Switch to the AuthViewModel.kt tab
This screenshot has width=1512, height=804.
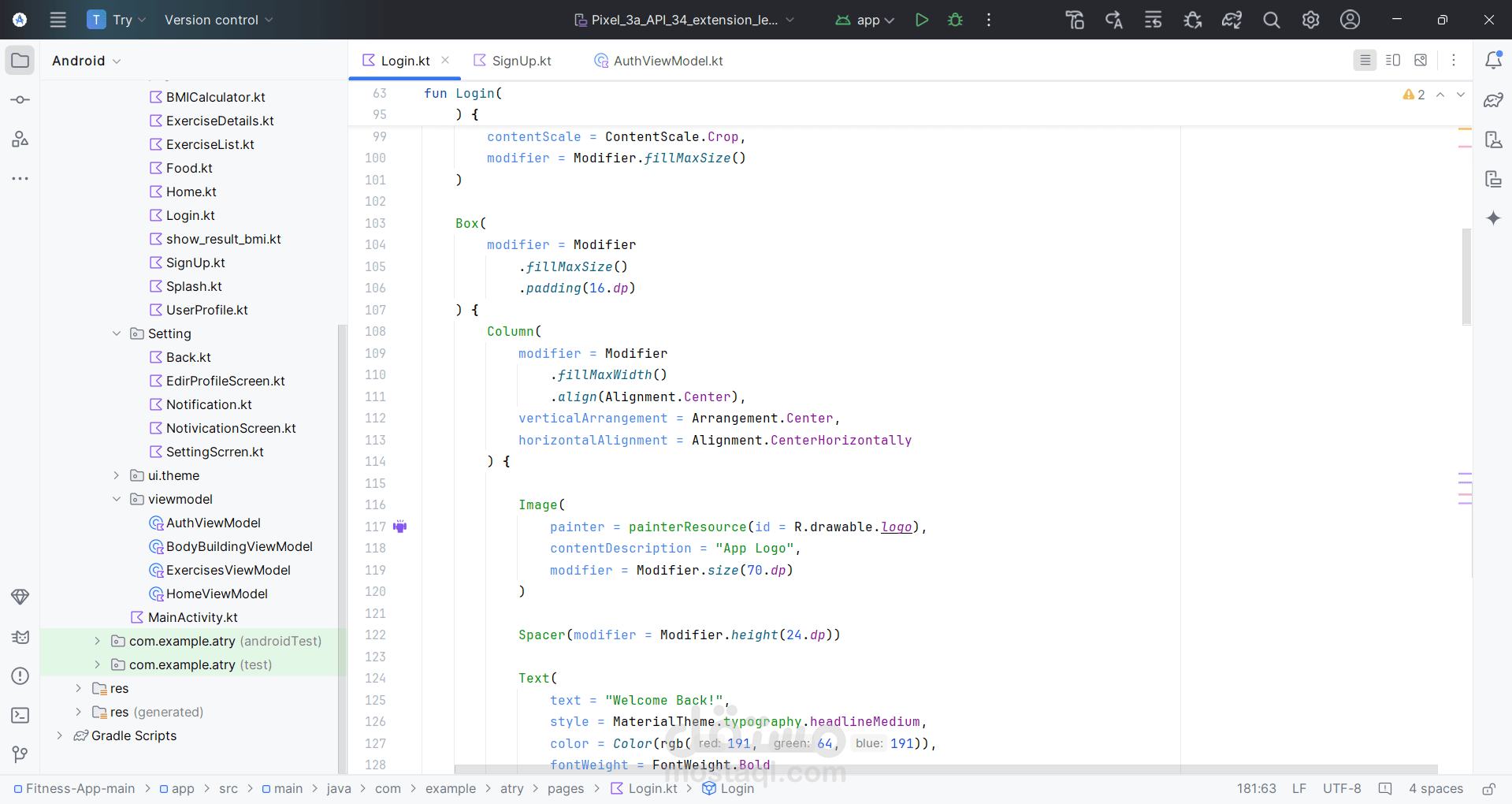(x=659, y=61)
